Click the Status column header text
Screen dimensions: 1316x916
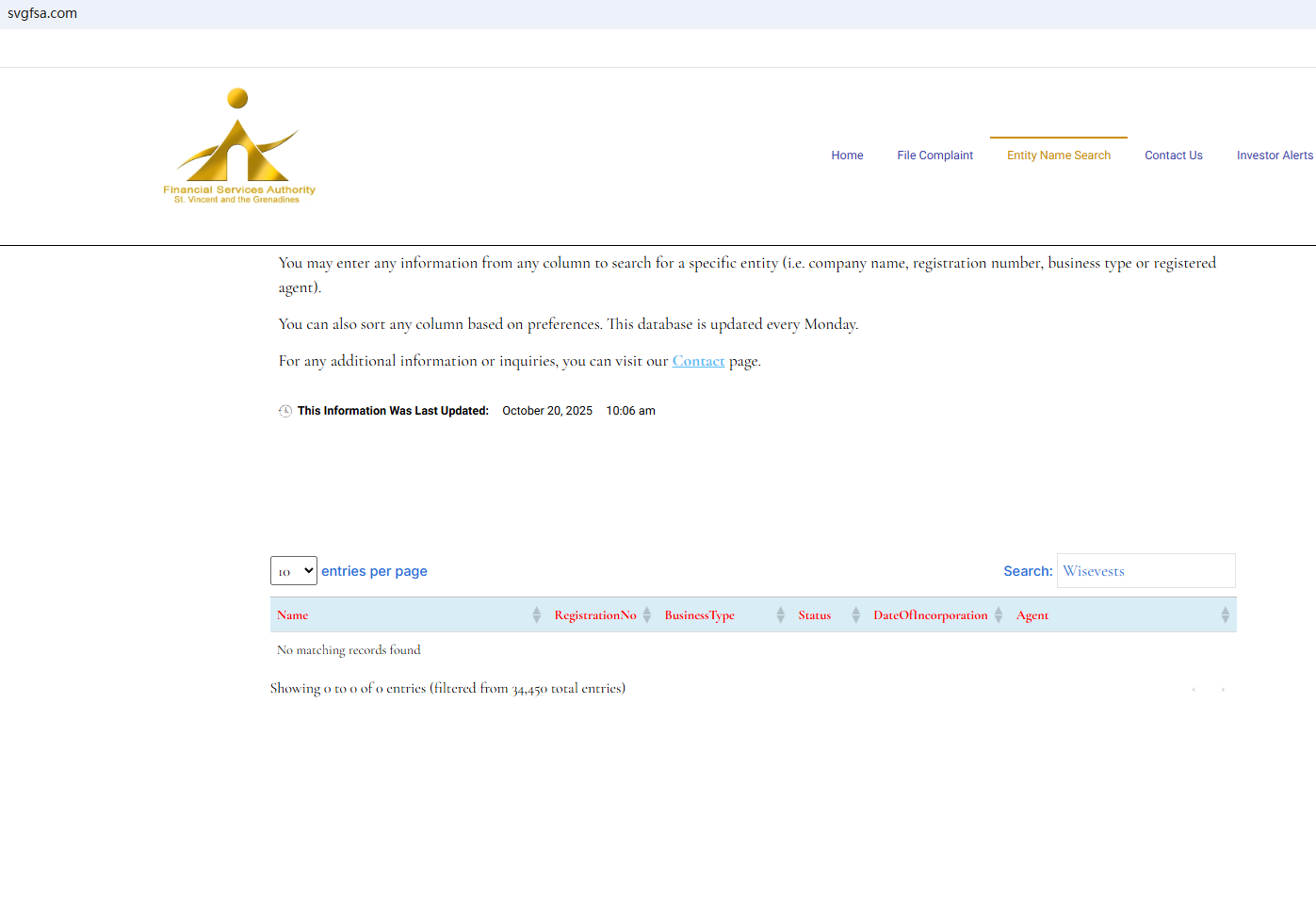tap(815, 615)
